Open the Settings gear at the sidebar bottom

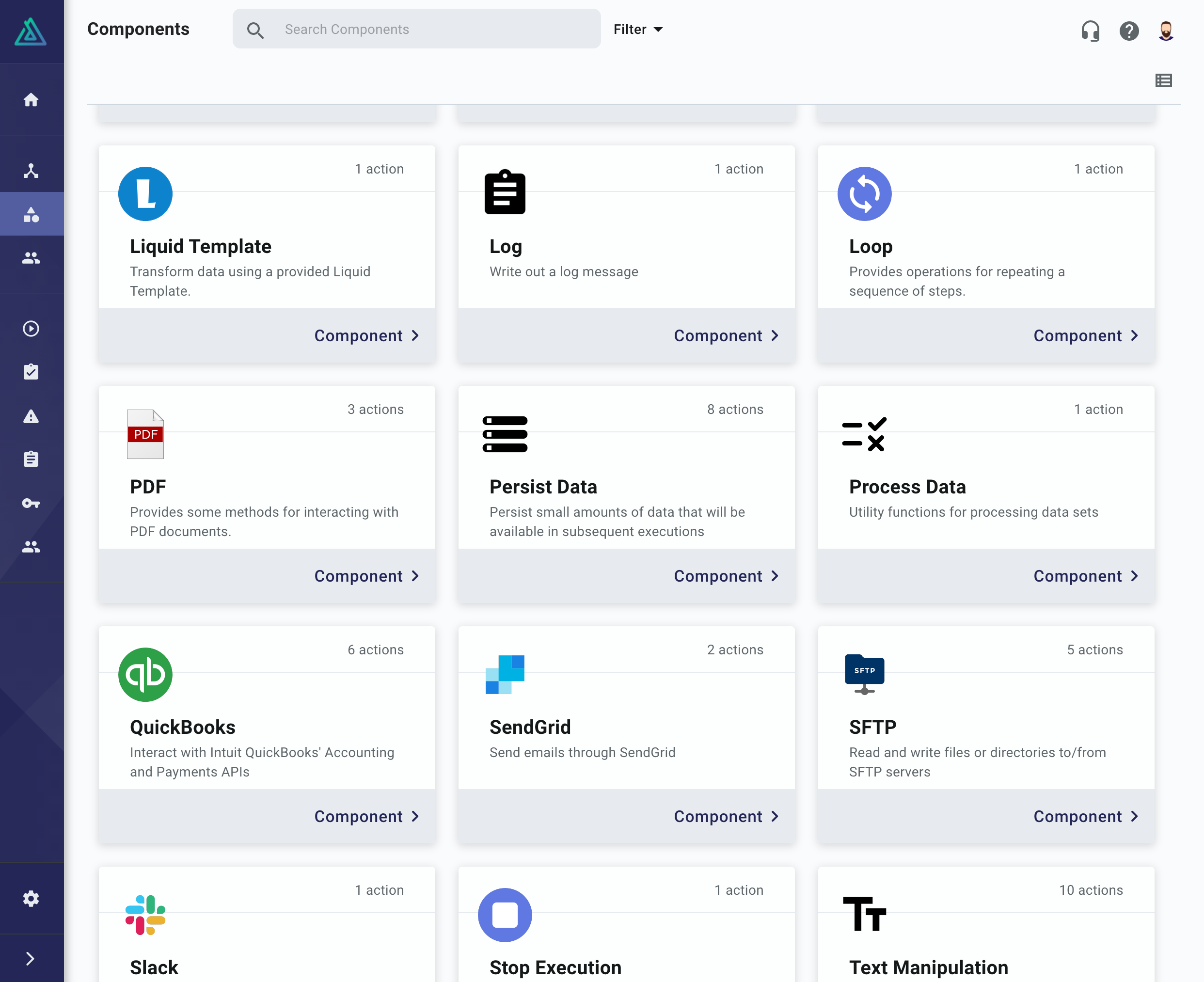point(31,898)
